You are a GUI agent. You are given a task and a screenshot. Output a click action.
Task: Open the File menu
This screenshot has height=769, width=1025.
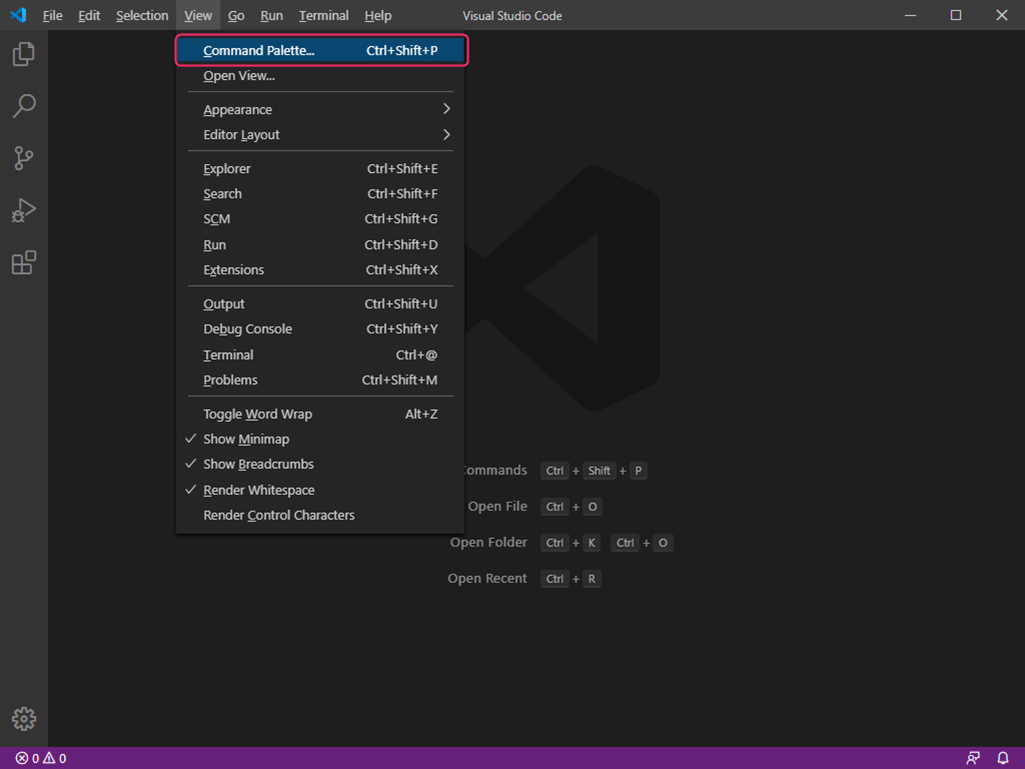52,15
